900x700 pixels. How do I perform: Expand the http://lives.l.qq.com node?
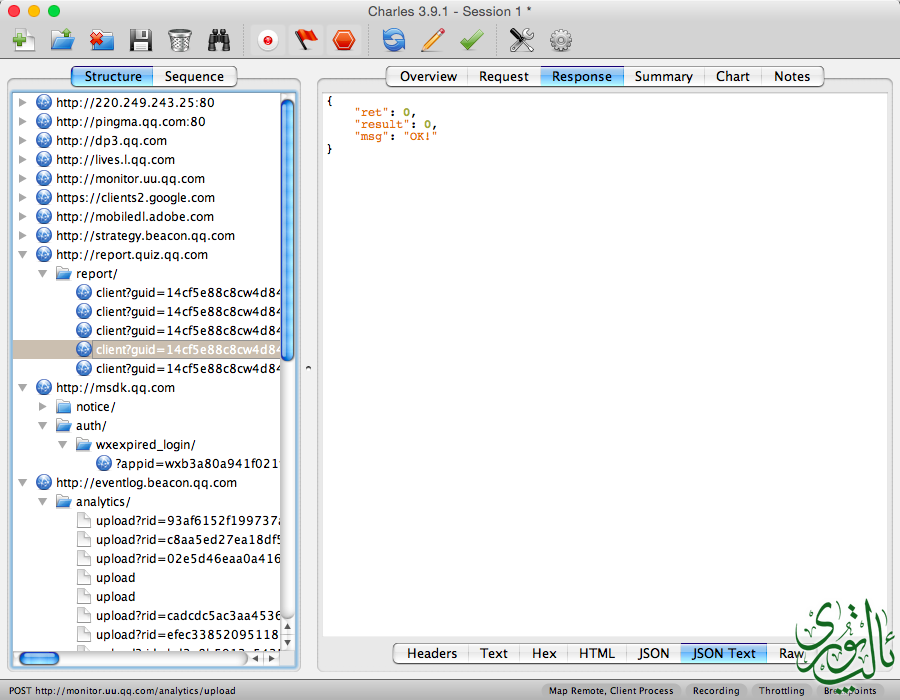22,160
